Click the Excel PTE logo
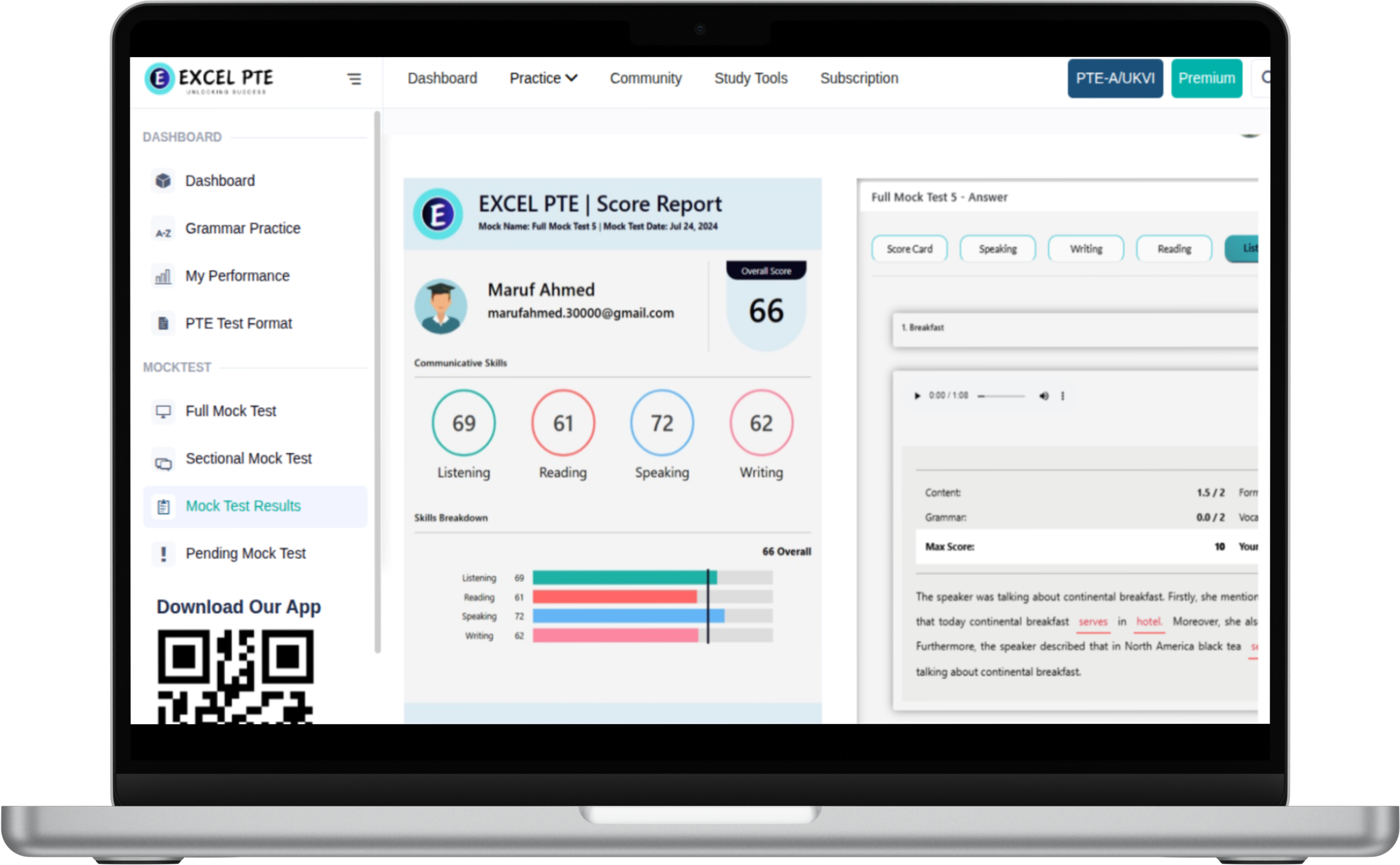The width and height of the screenshot is (1400, 865). tap(209, 78)
